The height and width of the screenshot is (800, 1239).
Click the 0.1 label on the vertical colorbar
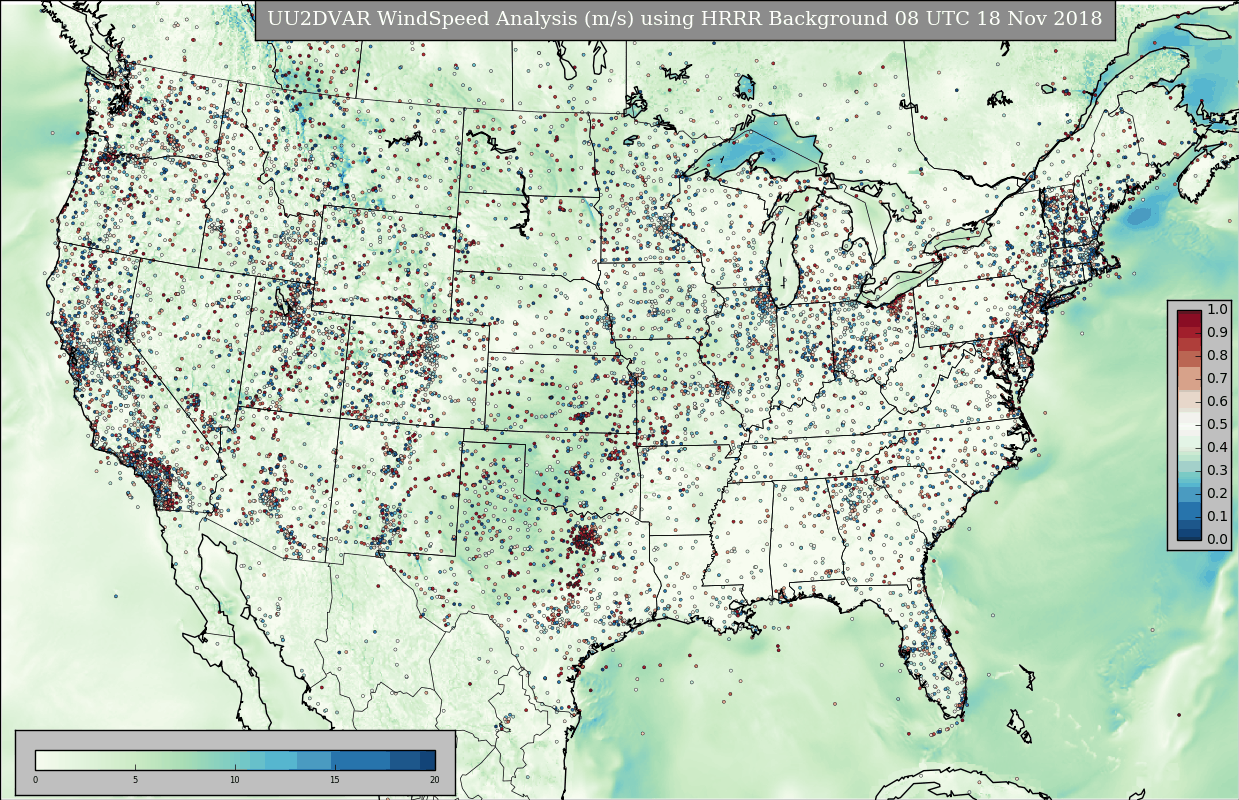pos(1217,516)
